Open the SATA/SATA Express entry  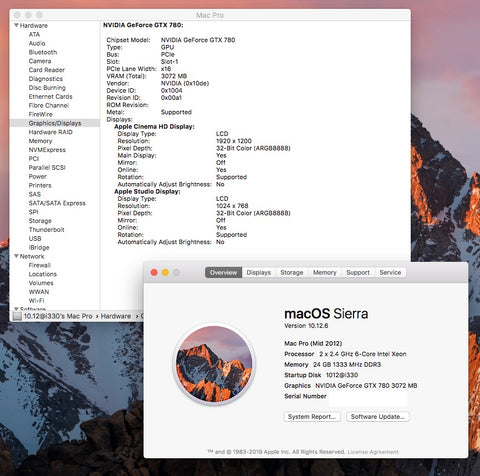coord(57,203)
